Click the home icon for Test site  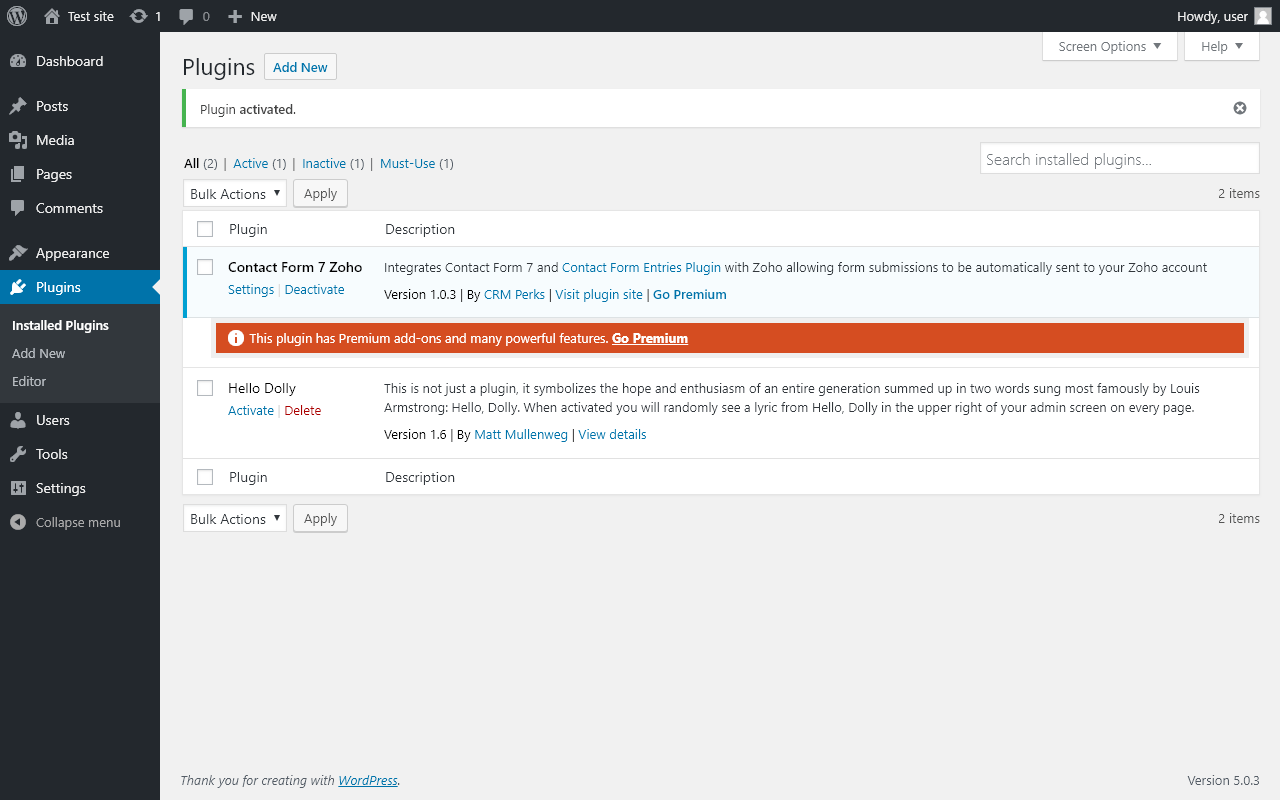(52, 16)
